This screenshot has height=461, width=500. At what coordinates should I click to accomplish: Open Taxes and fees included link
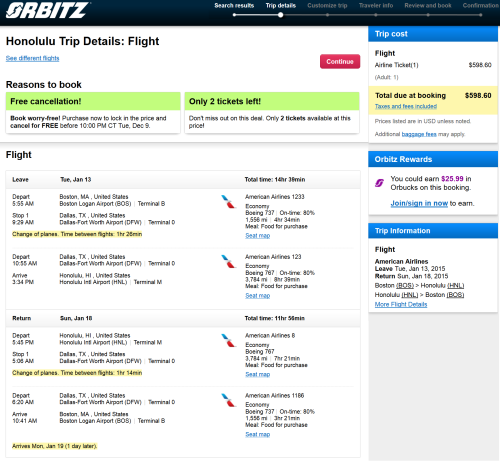click(406, 106)
